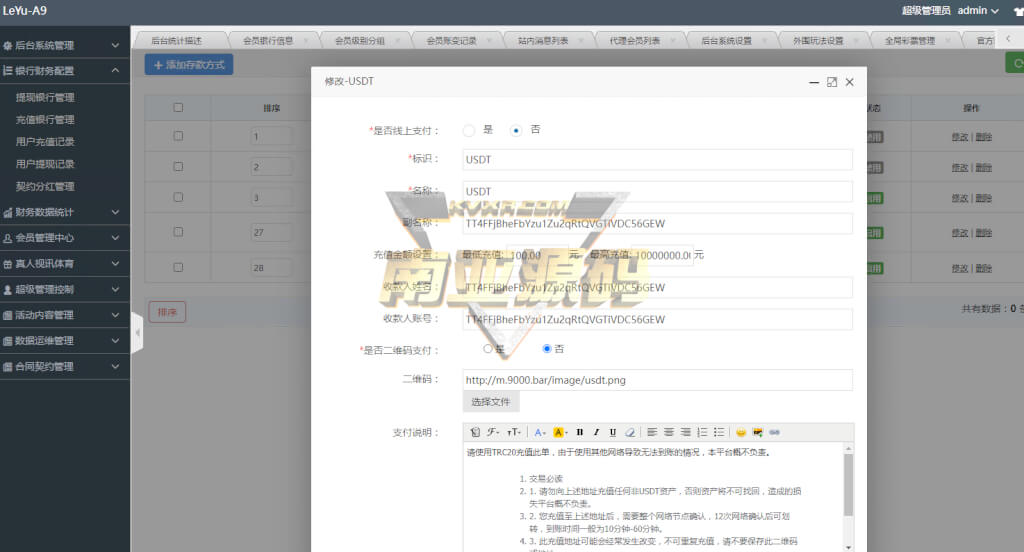Image resolution: width=1024 pixels, height=552 pixels.
Task: Click the 添加存款方式 button
Action: [189, 65]
